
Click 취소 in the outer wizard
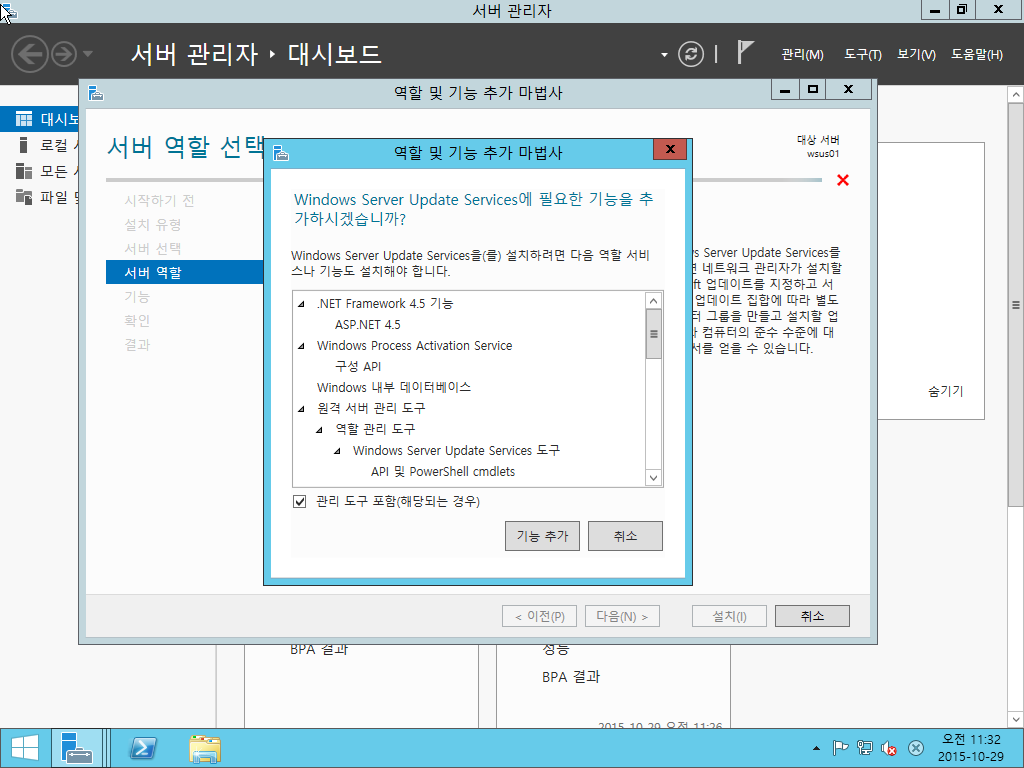coord(812,616)
